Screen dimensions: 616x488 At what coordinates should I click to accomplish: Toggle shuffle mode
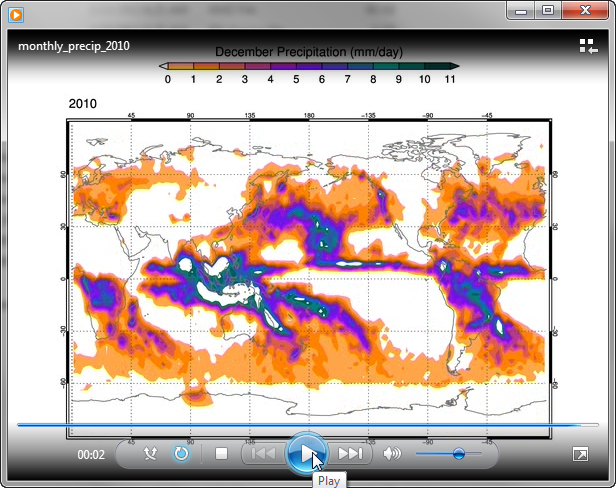(151, 454)
